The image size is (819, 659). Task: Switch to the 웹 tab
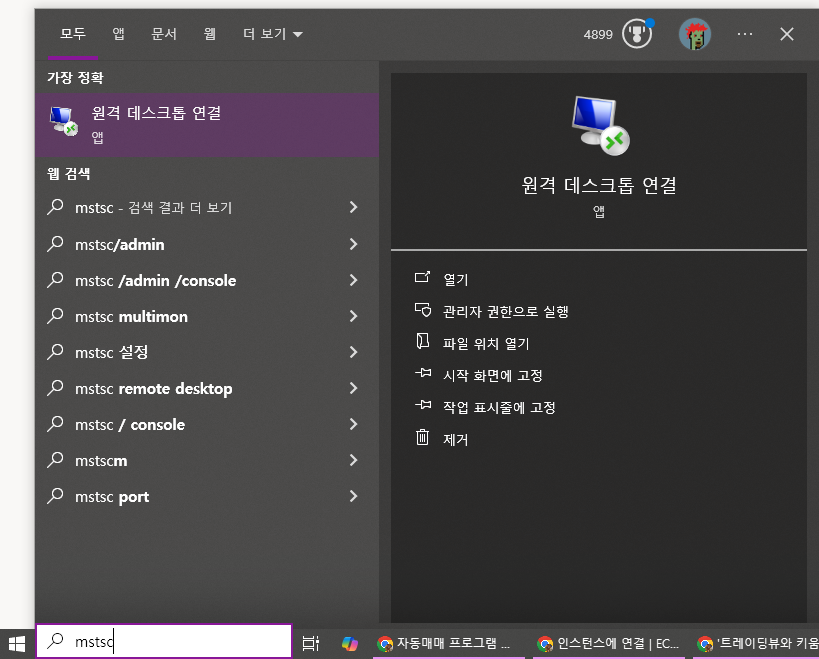[209, 34]
